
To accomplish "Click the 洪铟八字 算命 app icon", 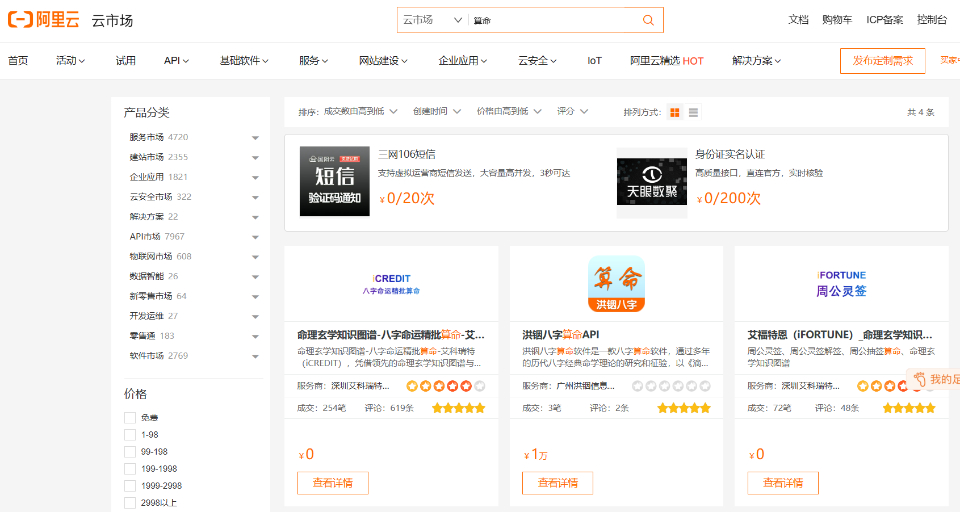I will (616, 284).
